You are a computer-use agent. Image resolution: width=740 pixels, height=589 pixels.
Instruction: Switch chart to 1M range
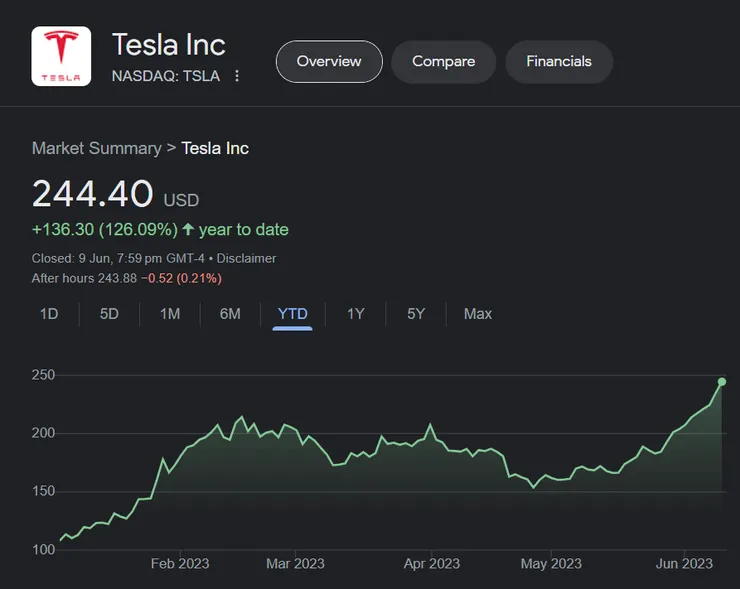point(170,314)
